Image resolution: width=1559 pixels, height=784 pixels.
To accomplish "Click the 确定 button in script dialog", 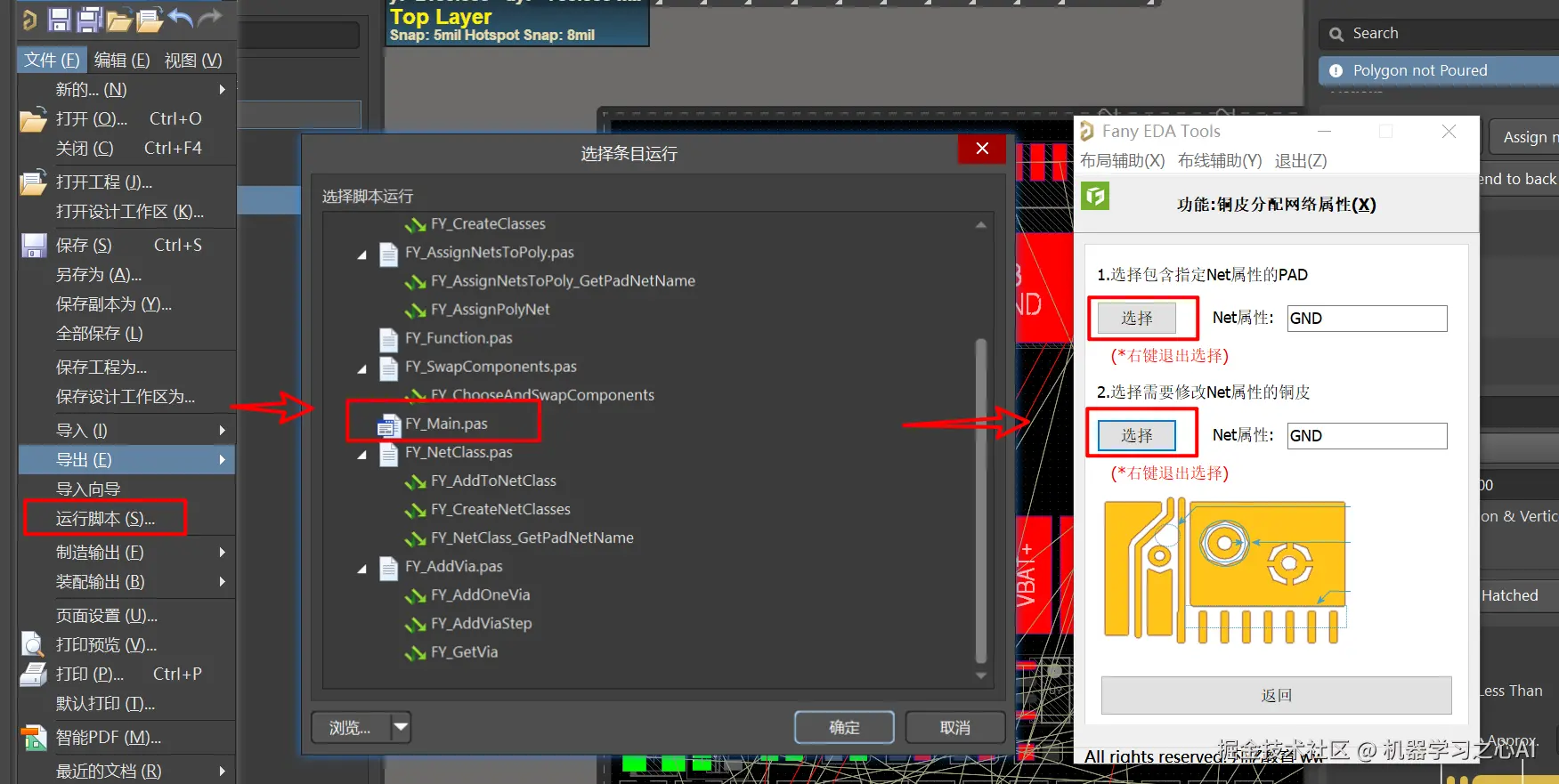I will pyautogui.click(x=844, y=727).
